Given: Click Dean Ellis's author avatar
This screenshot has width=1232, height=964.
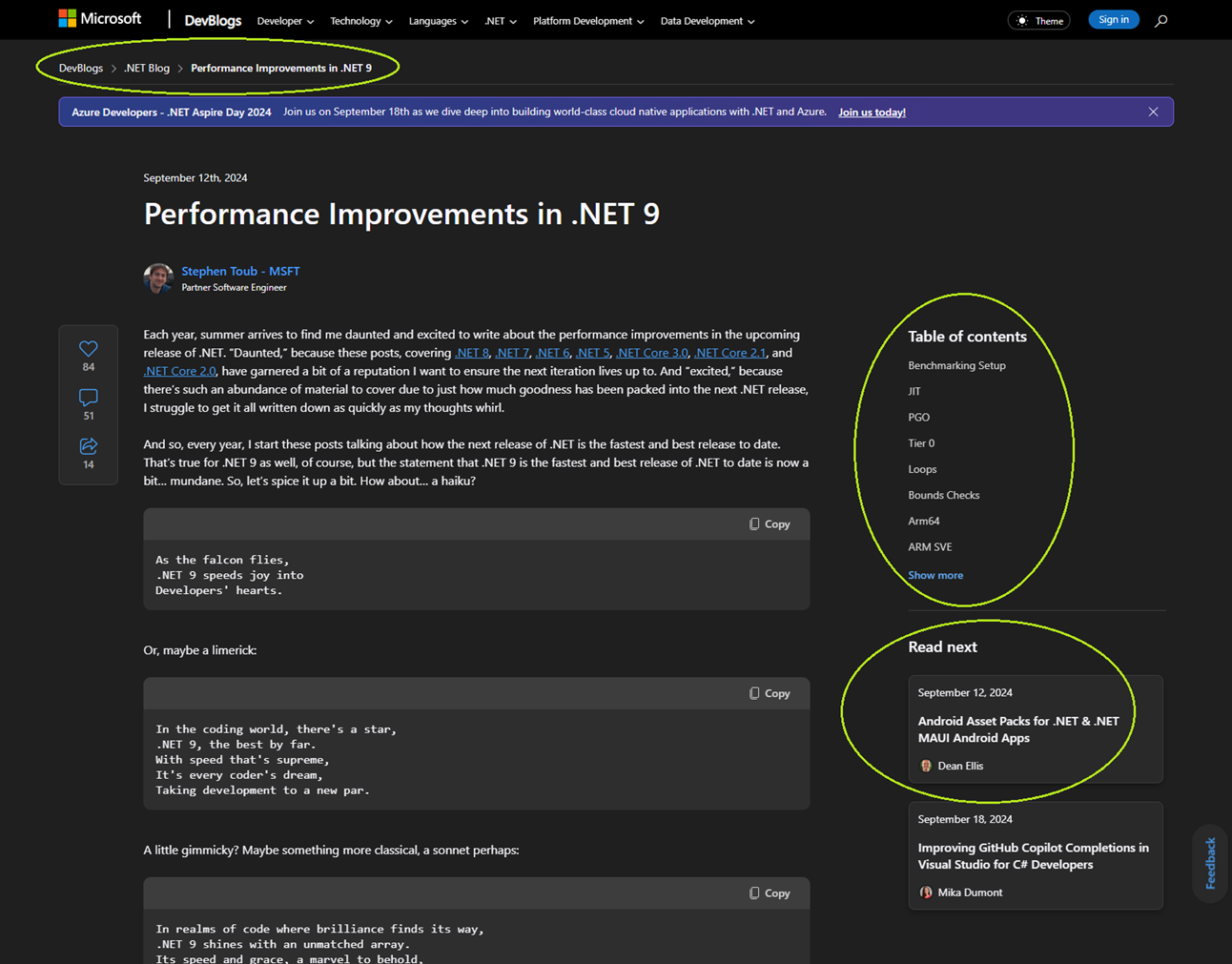Looking at the screenshot, I should (x=925, y=766).
